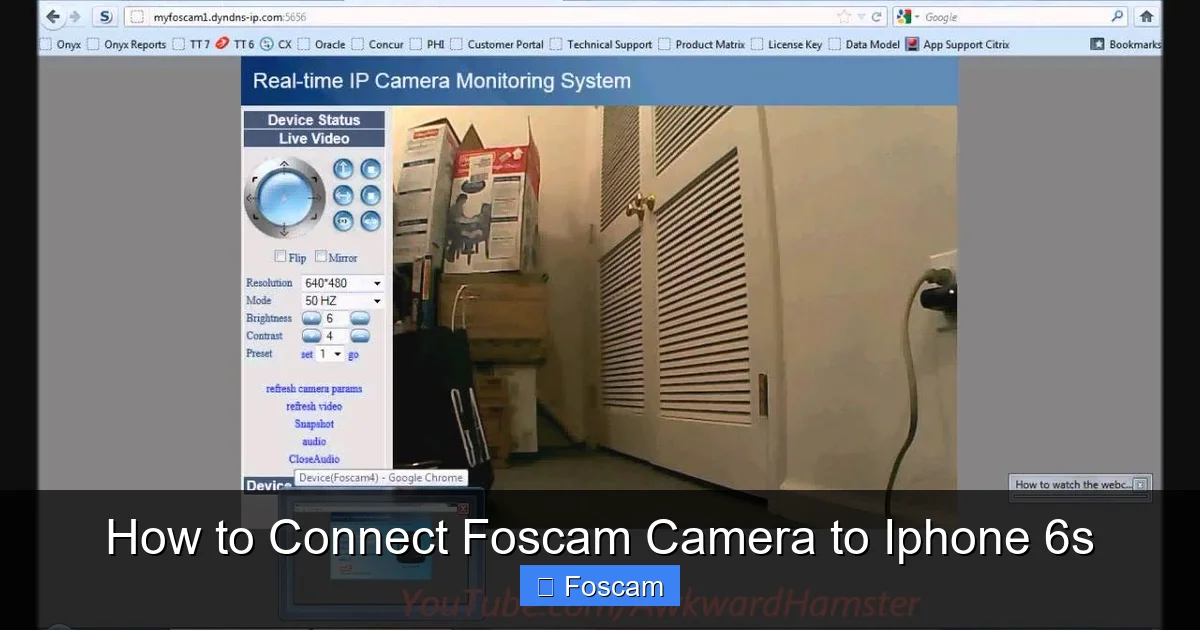
Task: Click the center of the pan/tilt control dial
Action: [284, 197]
